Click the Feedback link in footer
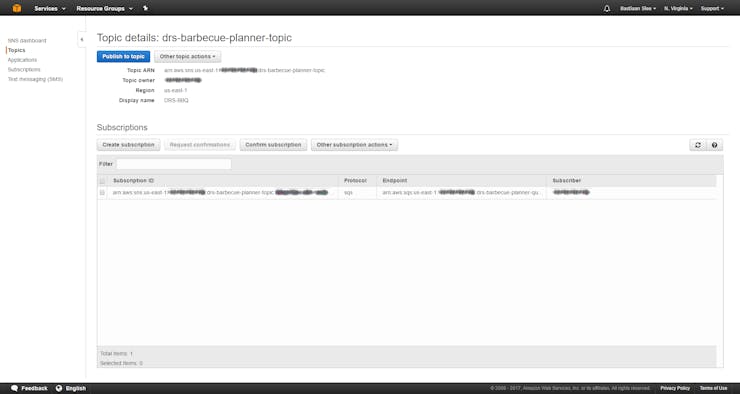Image resolution: width=740 pixels, height=394 pixels. [x=34, y=388]
